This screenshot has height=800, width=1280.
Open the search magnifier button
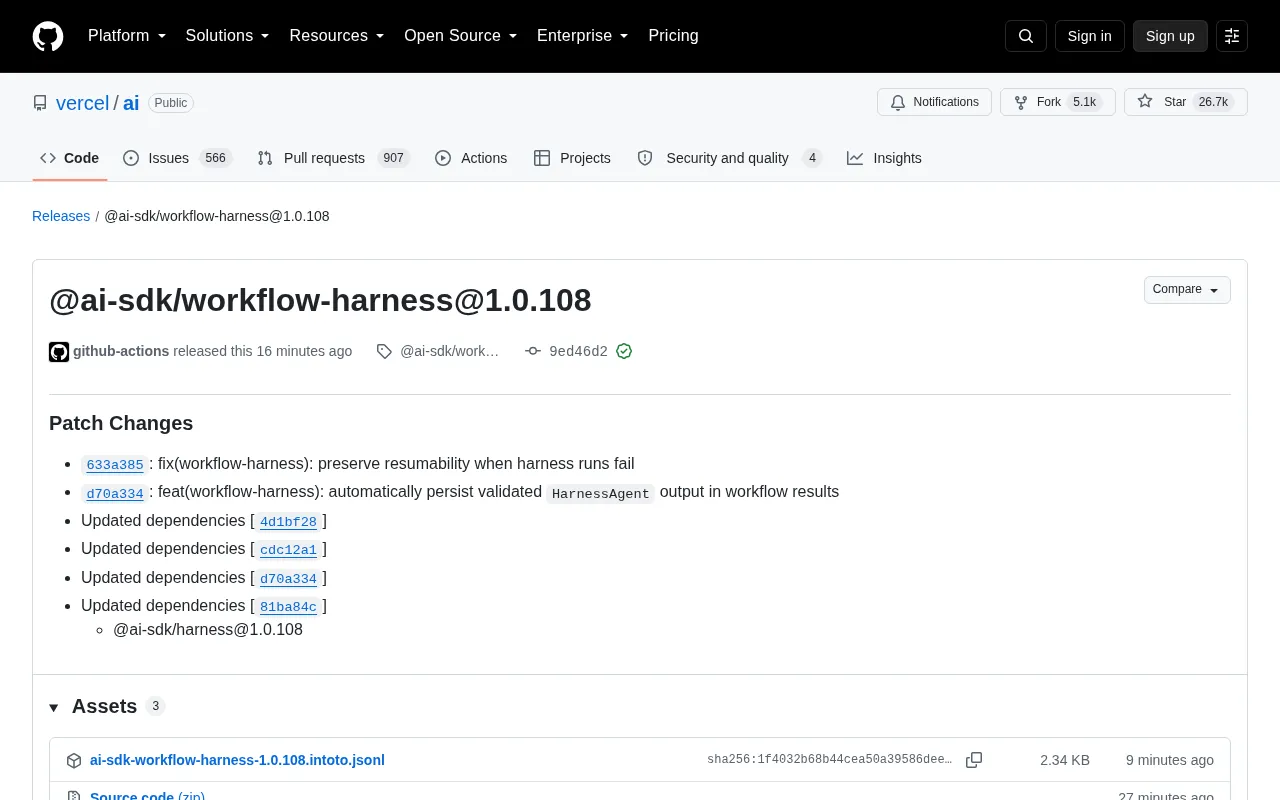point(1026,36)
